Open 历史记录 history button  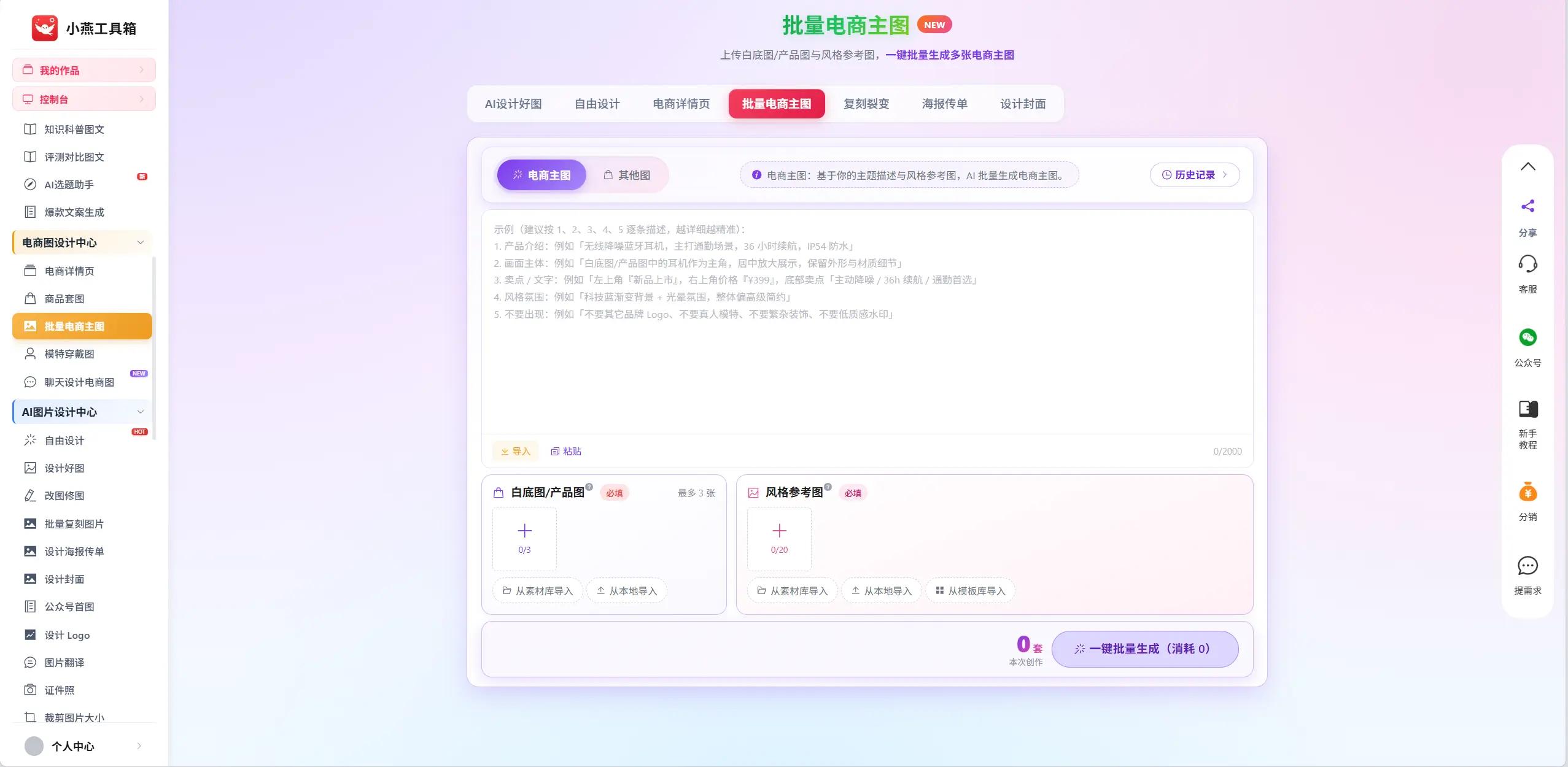point(1195,175)
